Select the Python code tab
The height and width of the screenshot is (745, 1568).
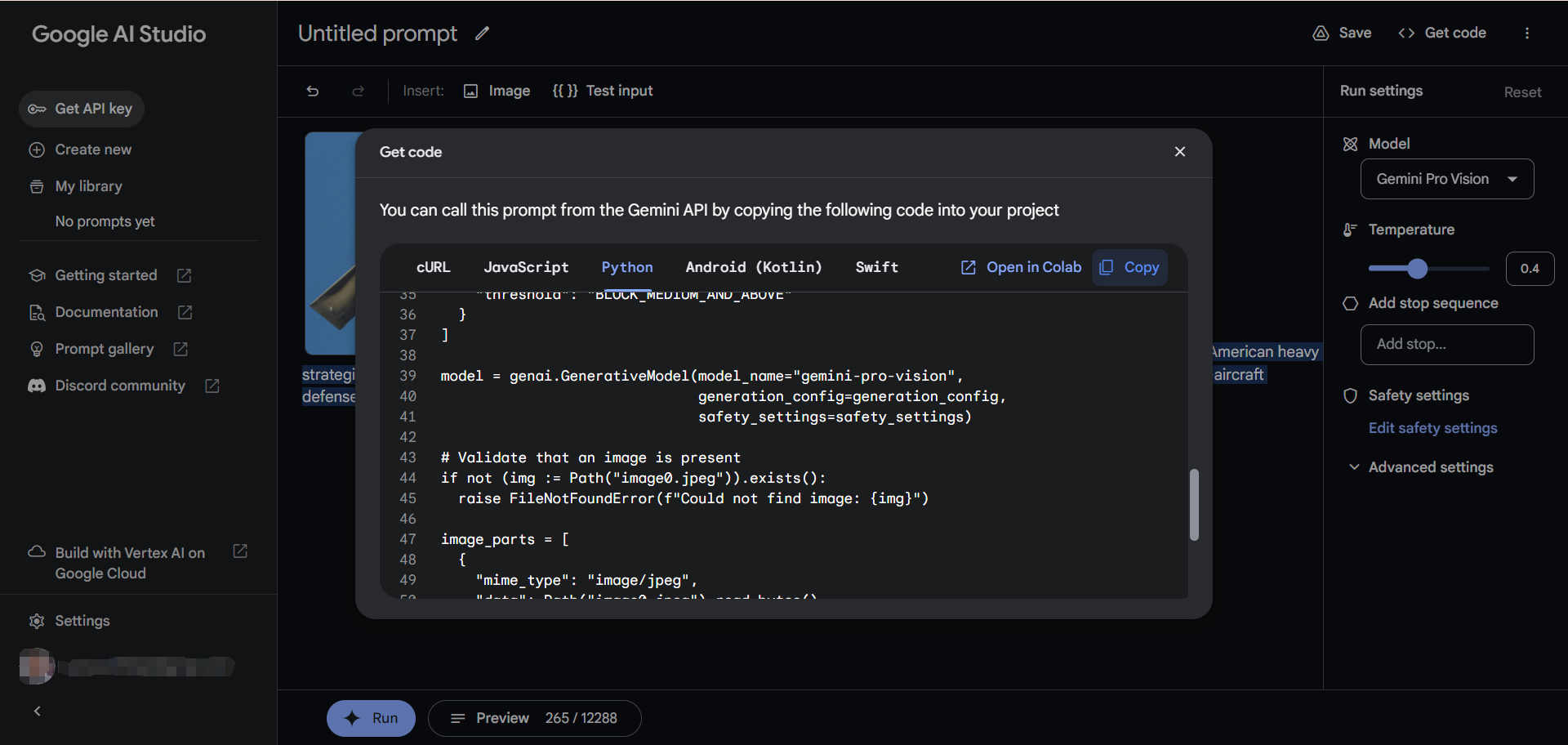pos(627,267)
